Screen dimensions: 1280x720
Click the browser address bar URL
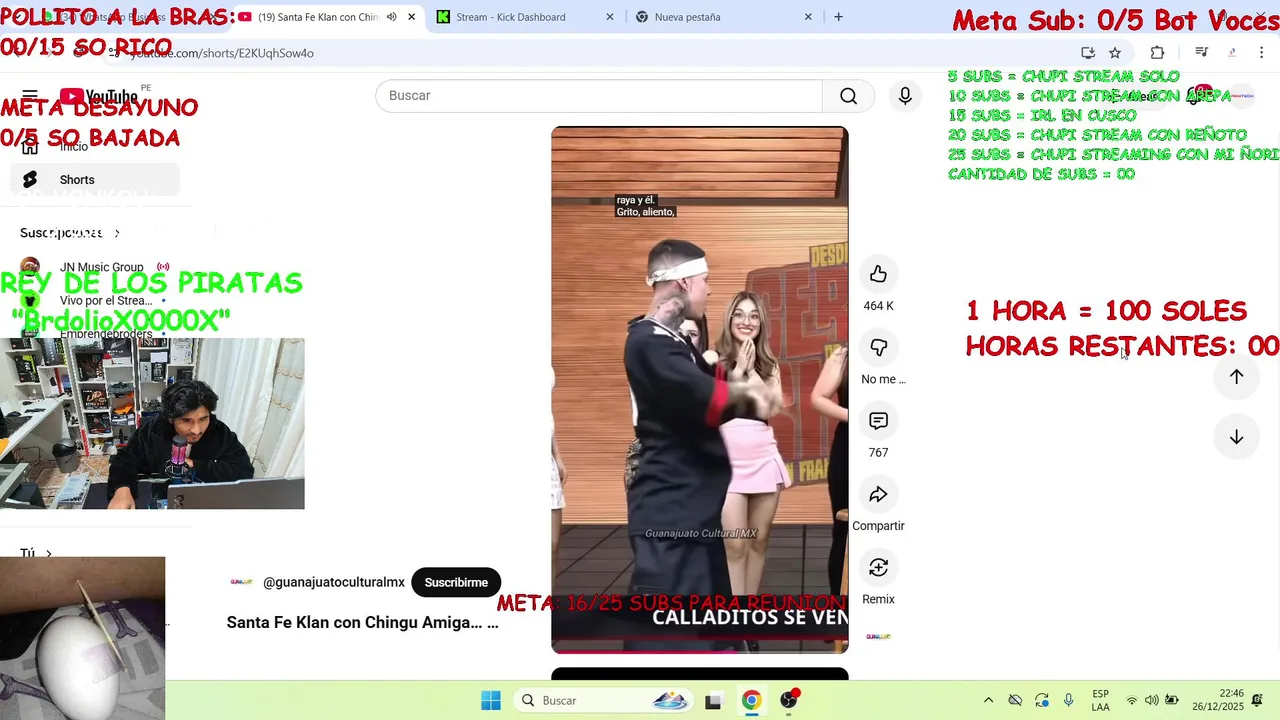tap(222, 53)
